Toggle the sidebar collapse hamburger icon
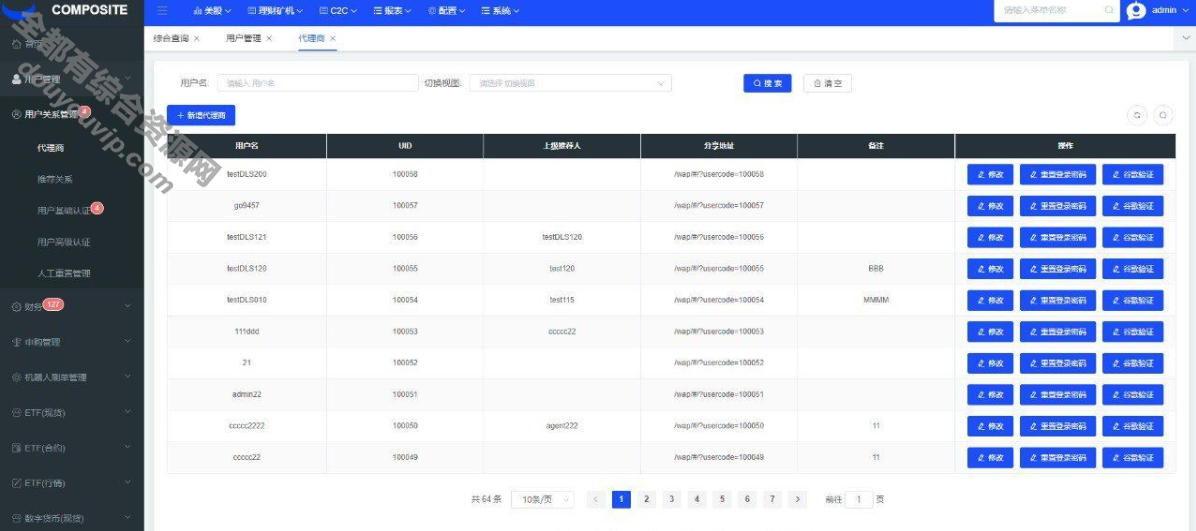1196x531 pixels. point(162,11)
